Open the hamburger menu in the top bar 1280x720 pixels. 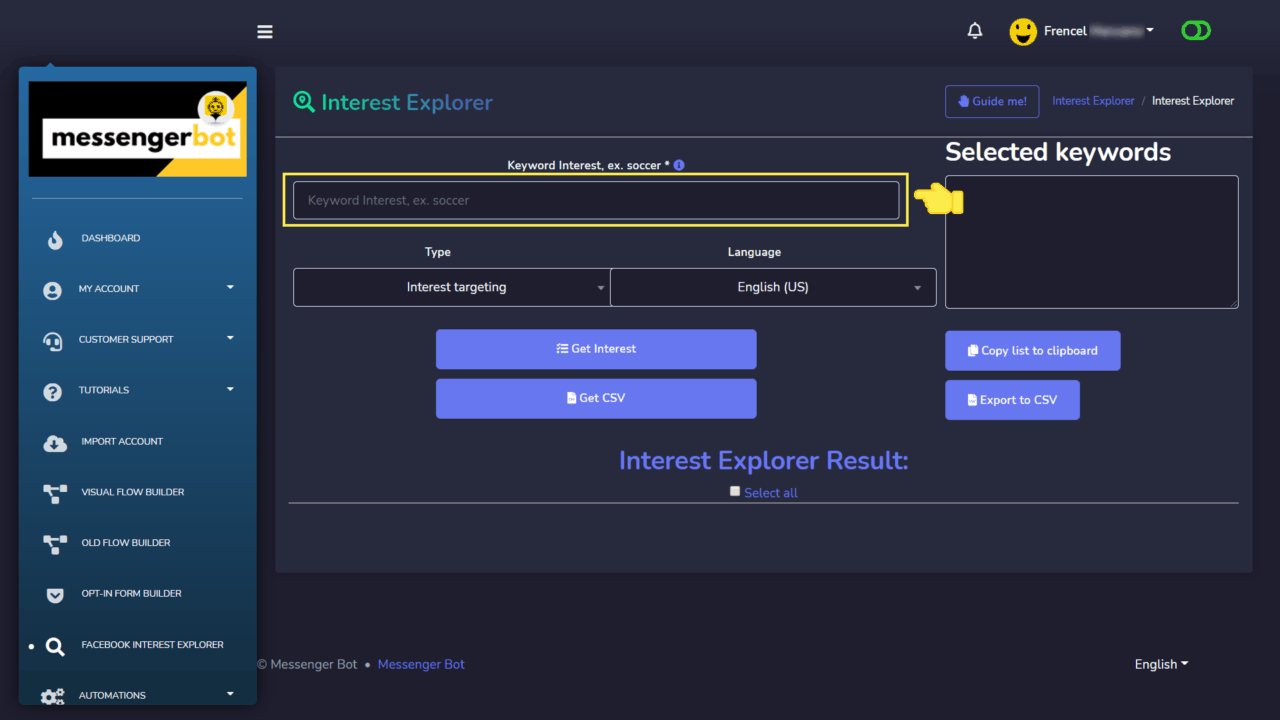264,31
